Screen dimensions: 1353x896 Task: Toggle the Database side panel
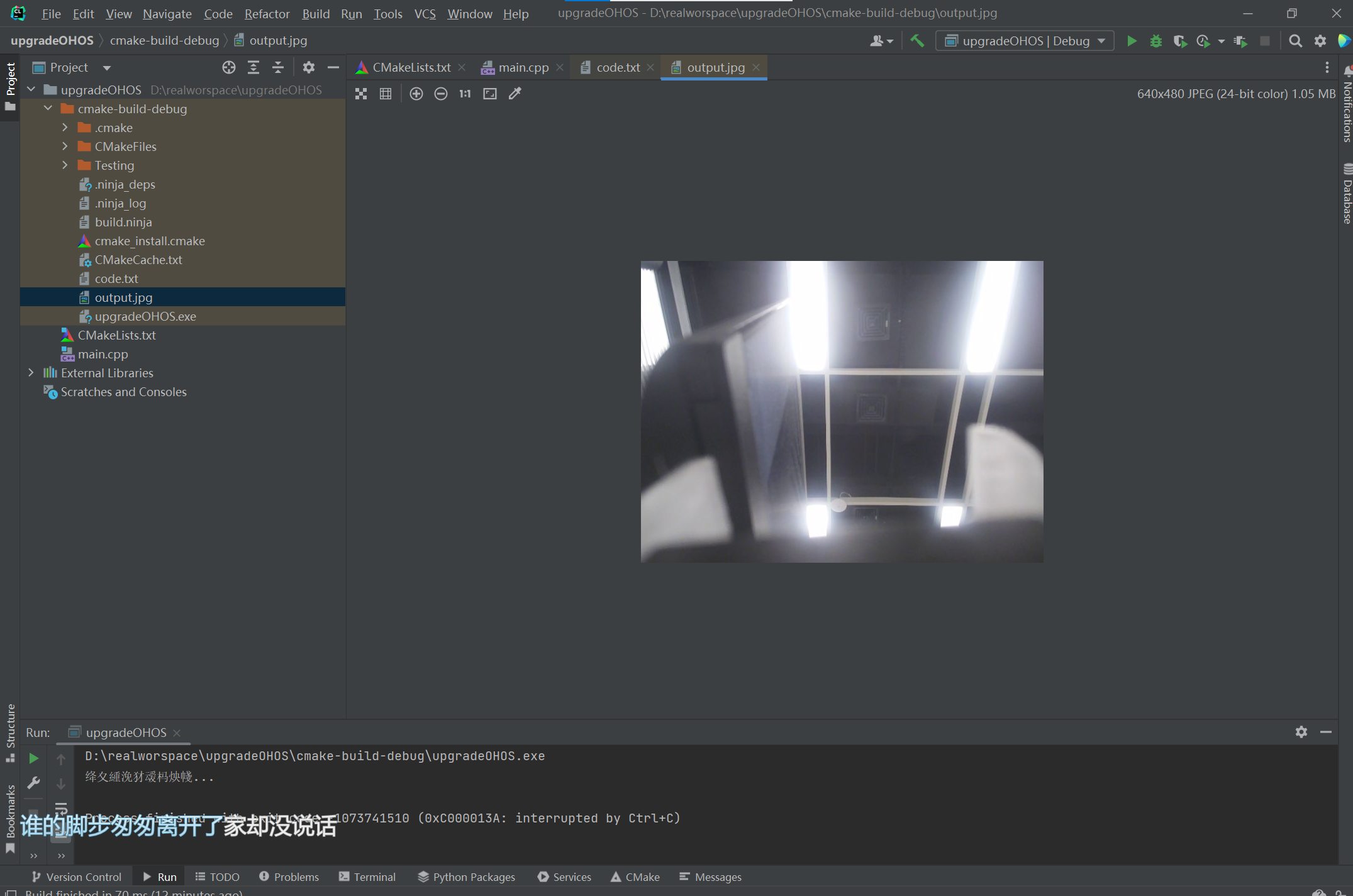(1347, 193)
